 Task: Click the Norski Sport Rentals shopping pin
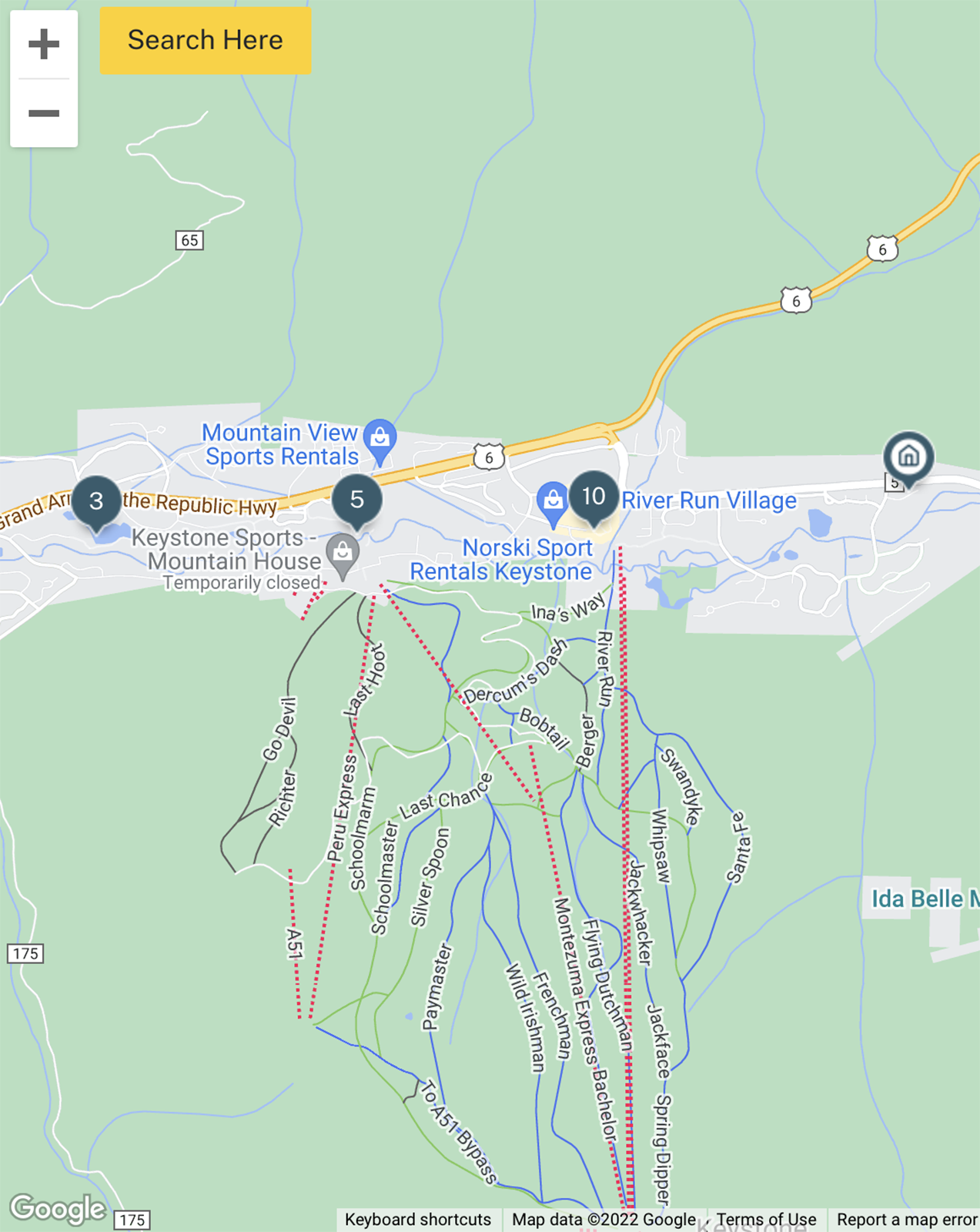tap(553, 504)
